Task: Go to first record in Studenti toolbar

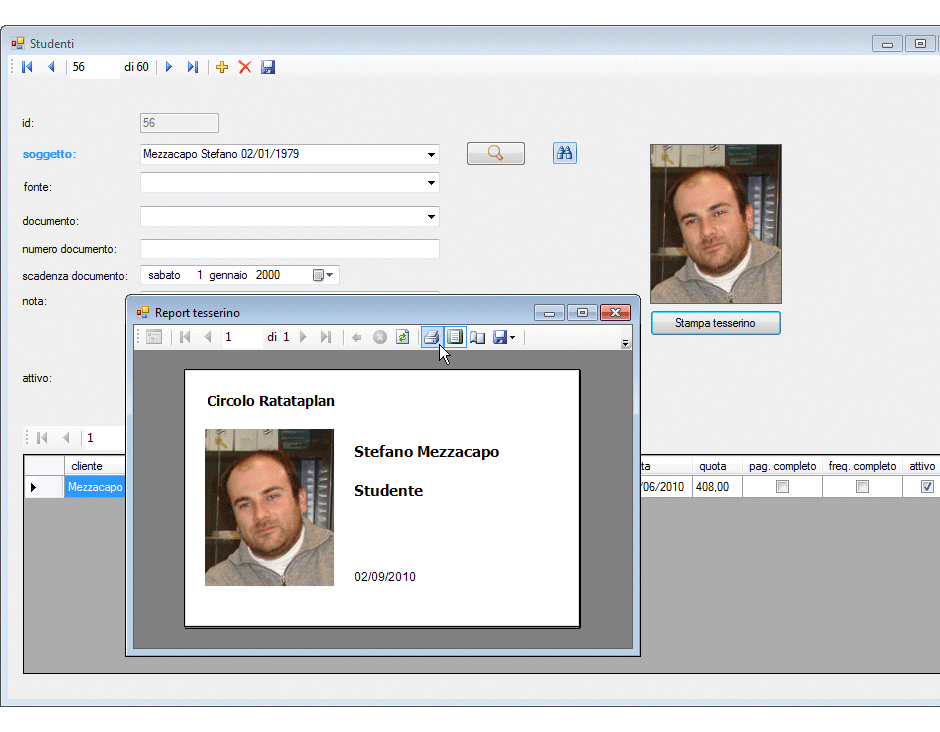Action: click(x=28, y=67)
